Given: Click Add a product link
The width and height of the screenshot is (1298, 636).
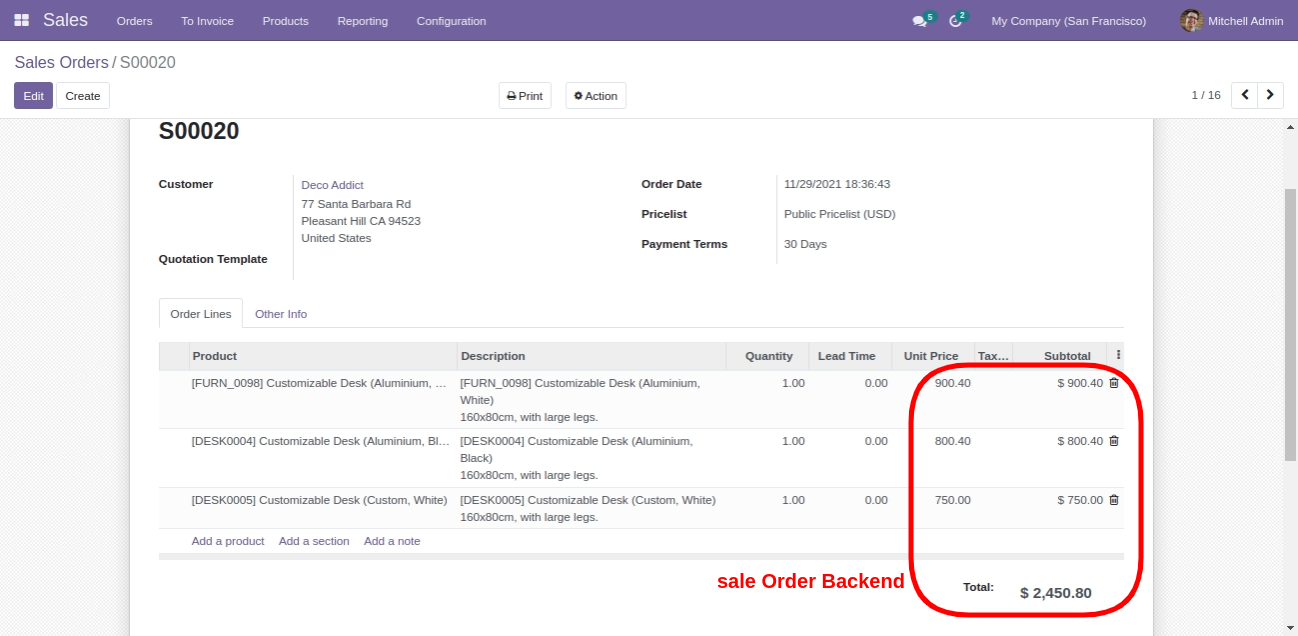Looking at the screenshot, I should [228, 541].
